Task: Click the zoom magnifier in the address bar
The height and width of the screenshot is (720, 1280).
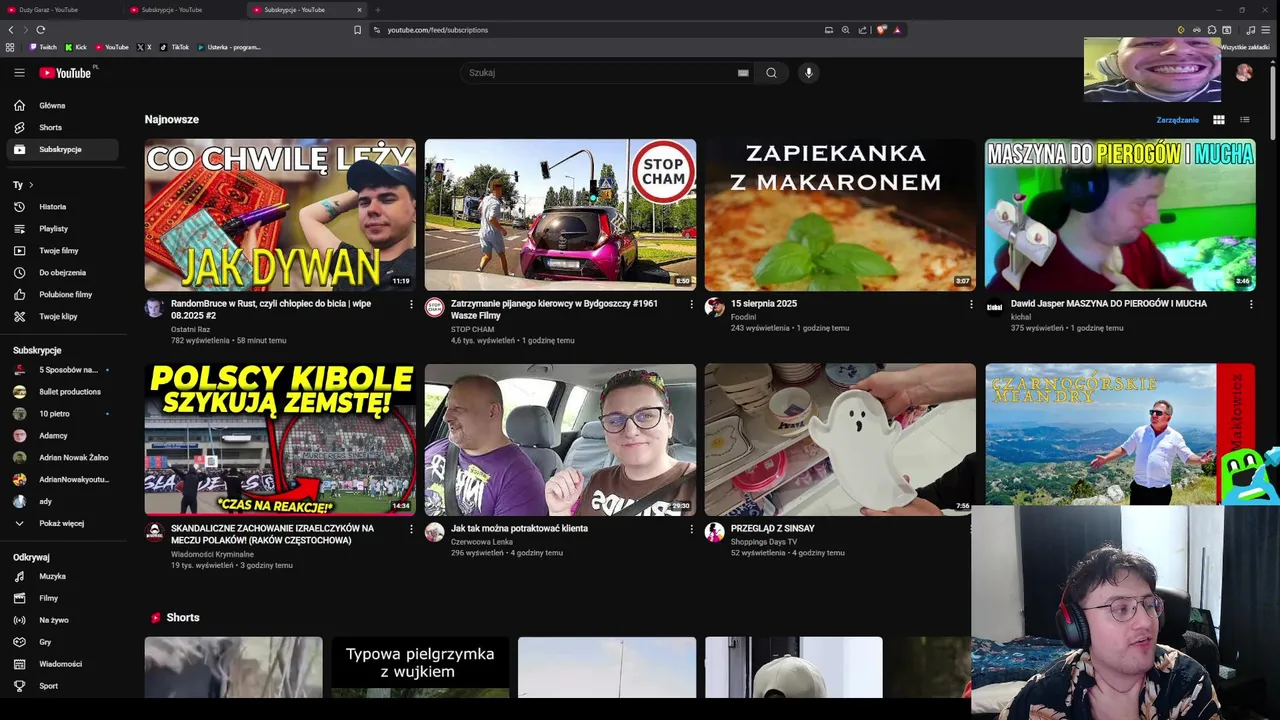Action: [845, 30]
